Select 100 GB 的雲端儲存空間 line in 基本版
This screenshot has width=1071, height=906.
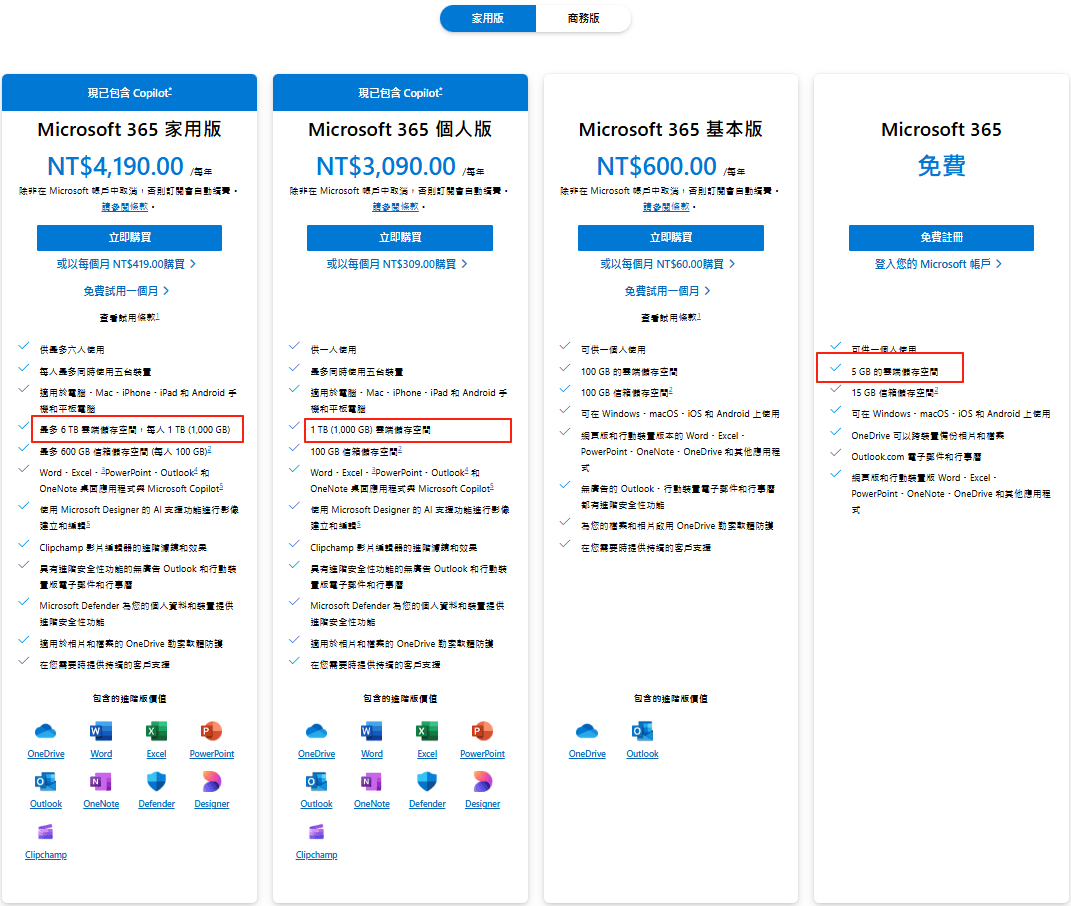point(629,372)
